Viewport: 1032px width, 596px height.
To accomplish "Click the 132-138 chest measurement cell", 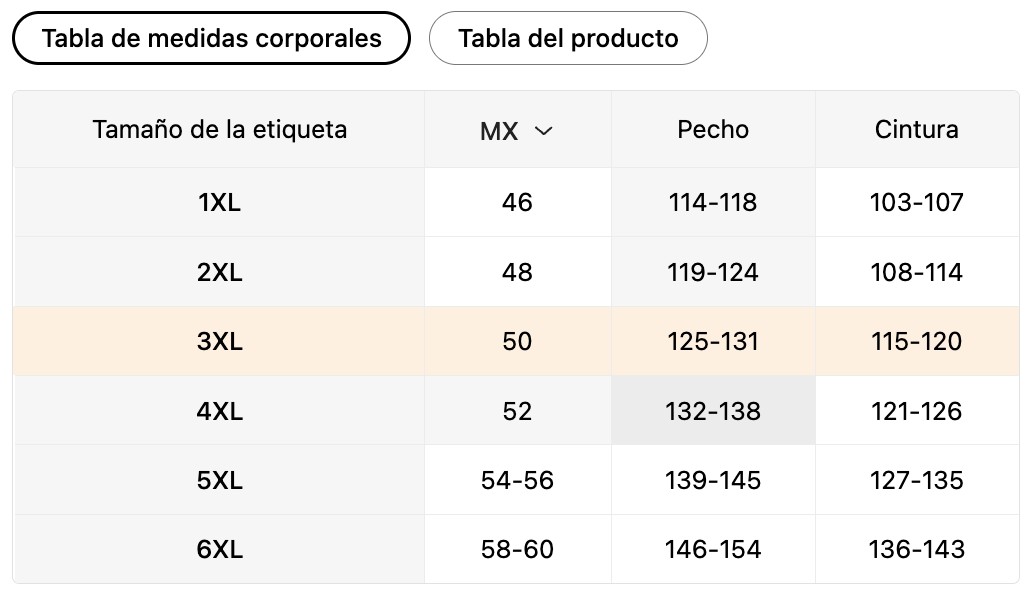I will [x=713, y=411].
